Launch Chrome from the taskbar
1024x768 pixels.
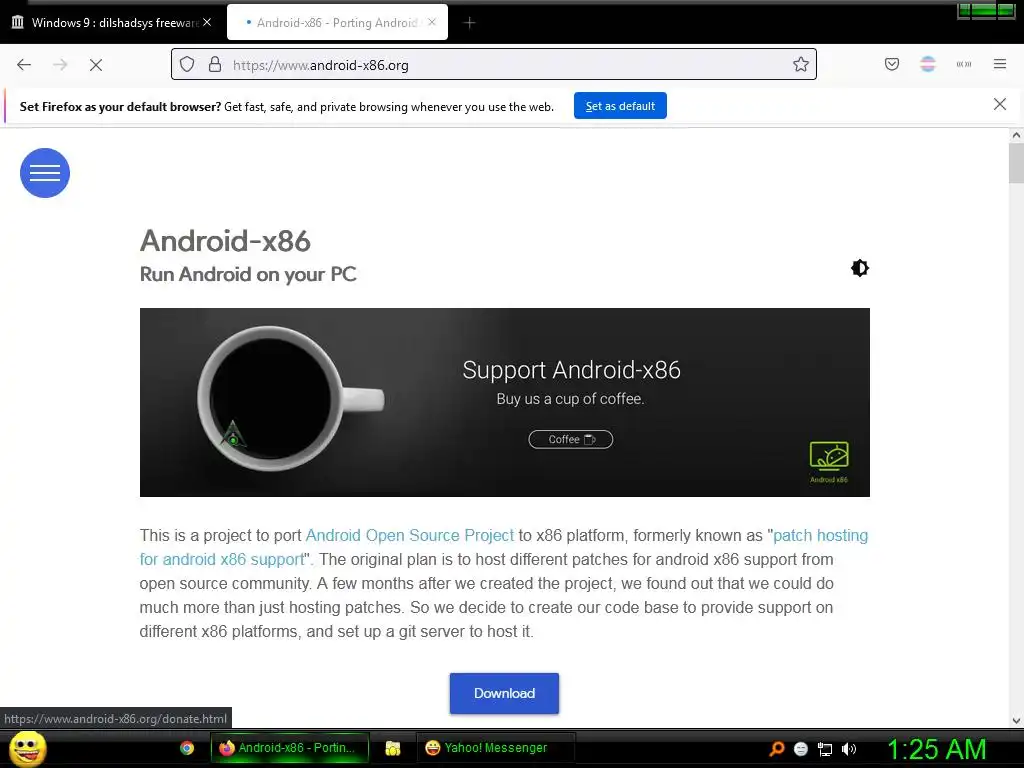click(x=187, y=748)
